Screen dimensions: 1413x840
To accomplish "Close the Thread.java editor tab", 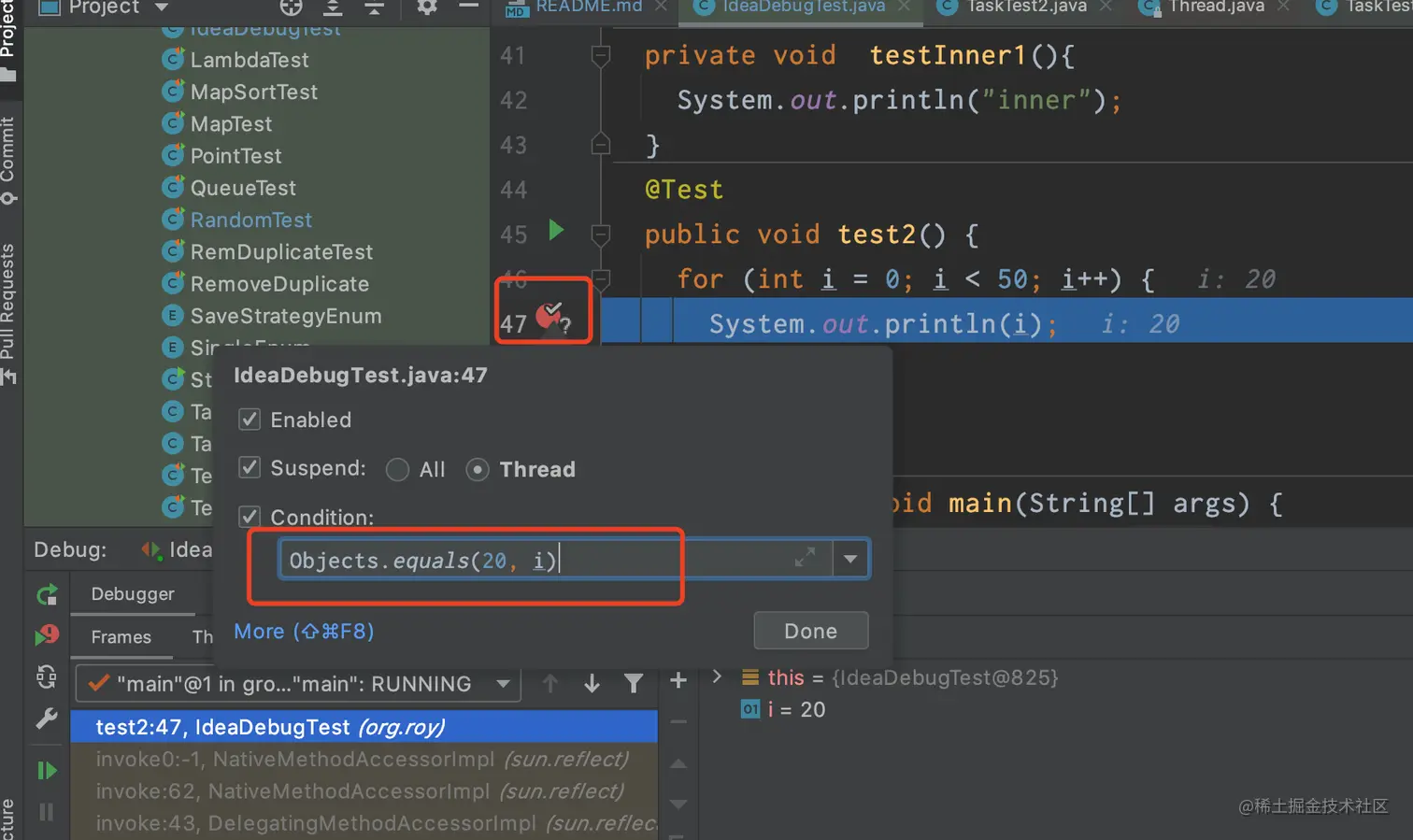I will 1283,7.
